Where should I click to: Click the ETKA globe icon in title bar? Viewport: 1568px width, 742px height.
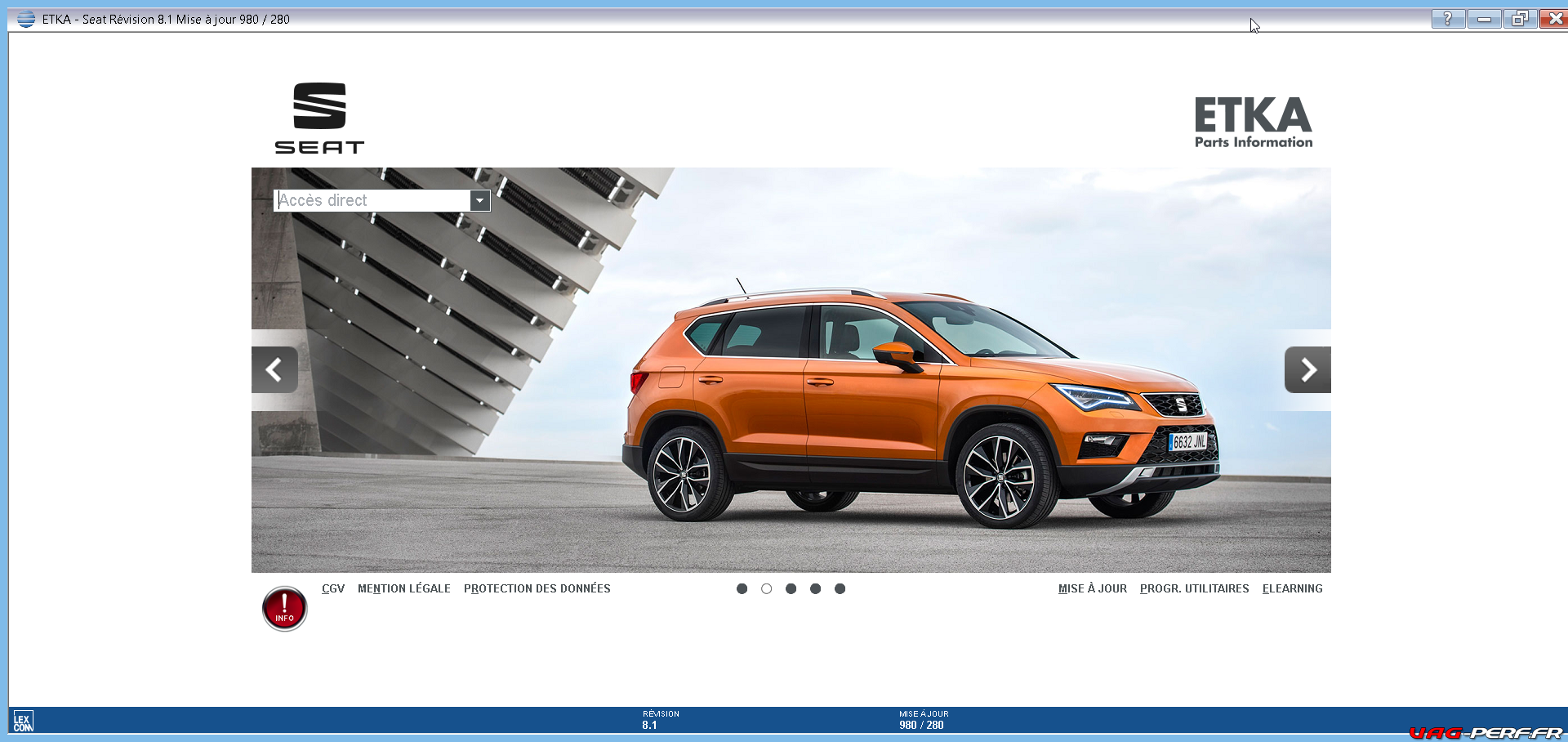(x=26, y=19)
